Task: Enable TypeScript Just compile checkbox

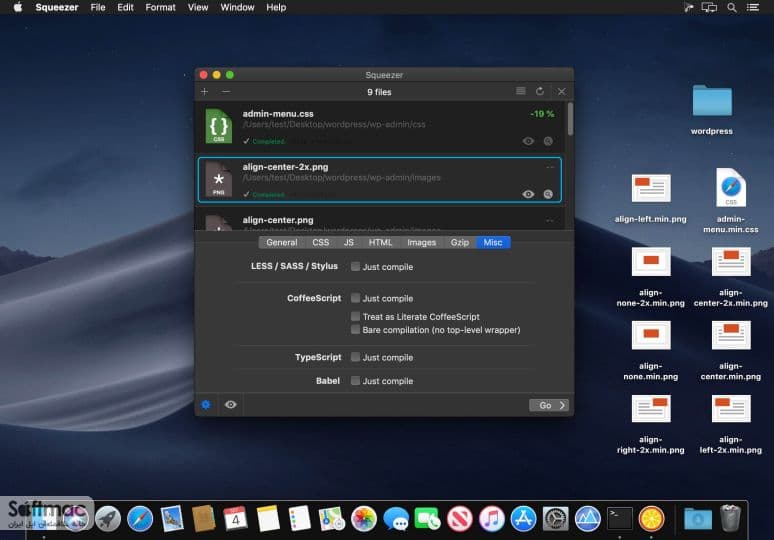Action: 355,357
